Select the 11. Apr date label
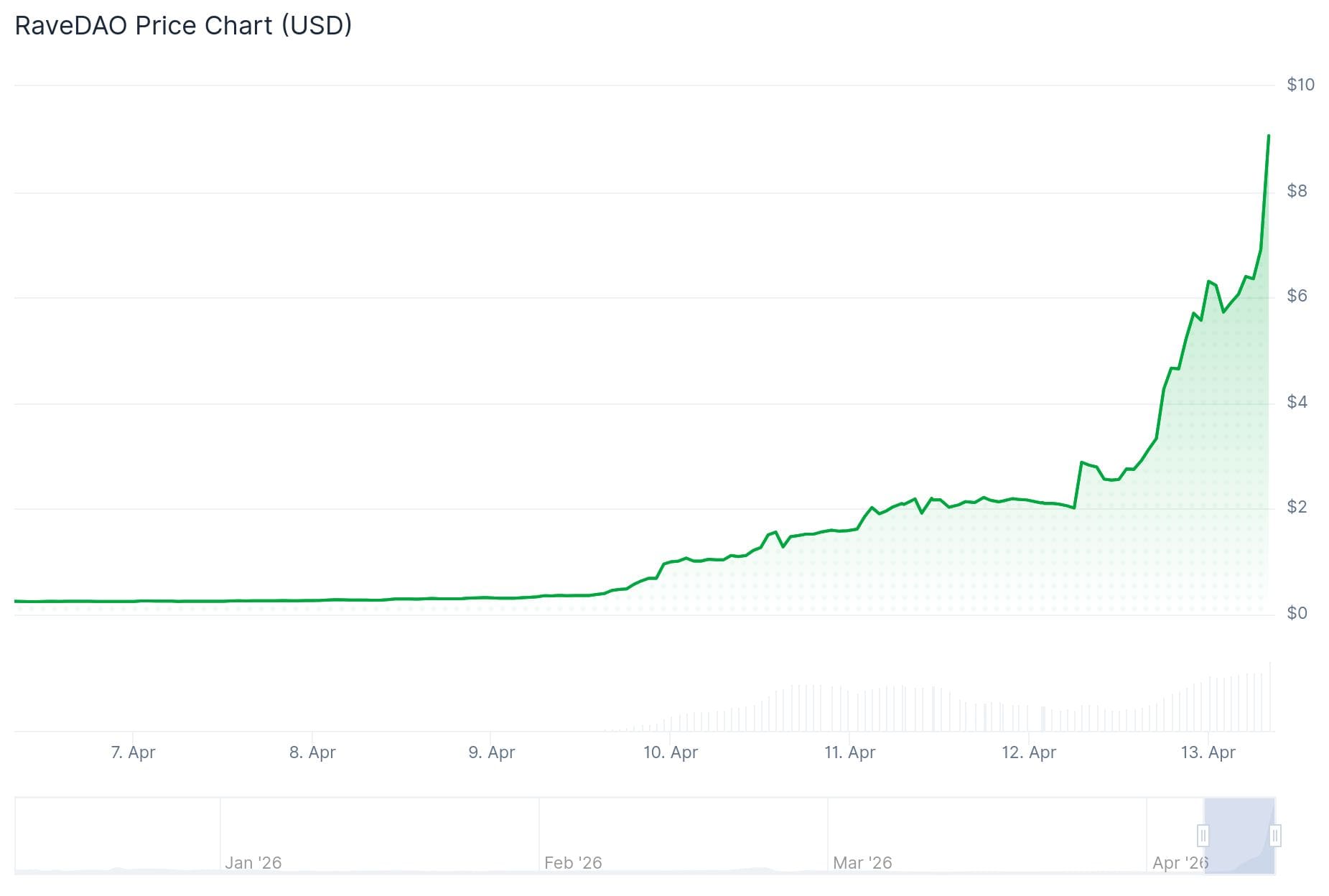Screen dimensions: 1329x896 pyautogui.click(x=849, y=752)
